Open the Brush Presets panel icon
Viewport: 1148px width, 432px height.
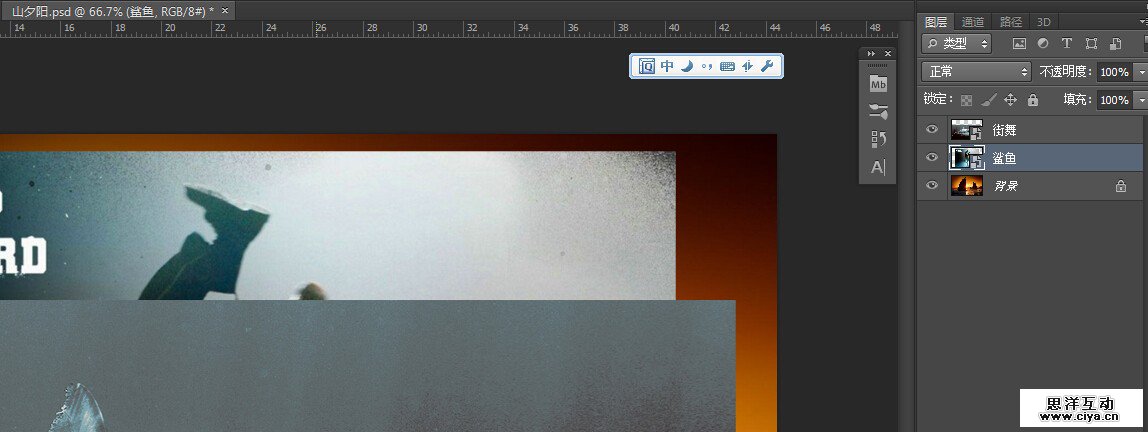point(878,111)
